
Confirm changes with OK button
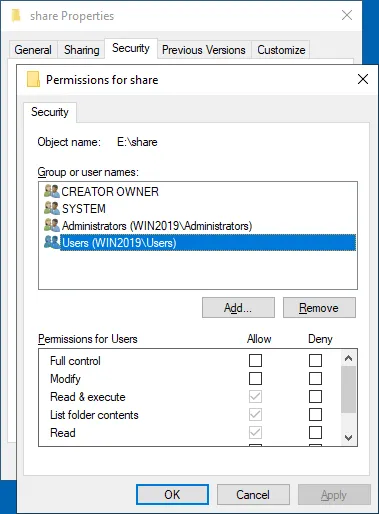172,495
